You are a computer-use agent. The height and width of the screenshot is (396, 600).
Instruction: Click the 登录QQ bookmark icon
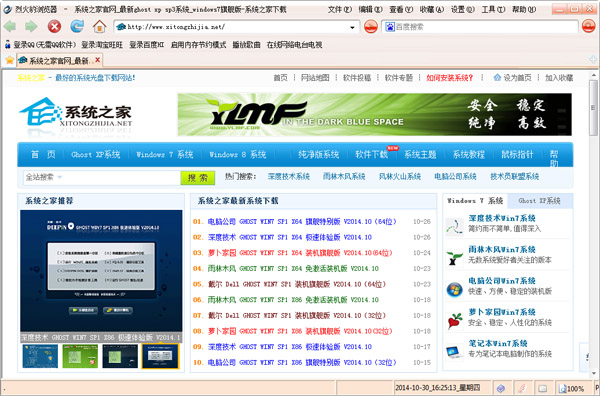[x=7, y=45]
